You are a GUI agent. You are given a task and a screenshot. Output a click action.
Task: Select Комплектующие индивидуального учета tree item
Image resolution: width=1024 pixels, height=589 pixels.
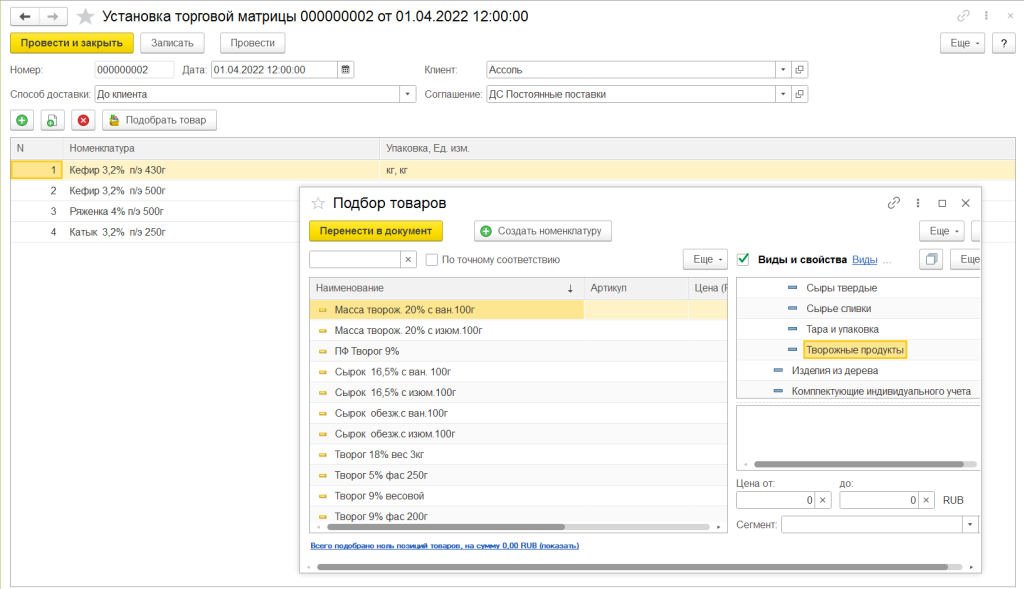click(x=881, y=391)
